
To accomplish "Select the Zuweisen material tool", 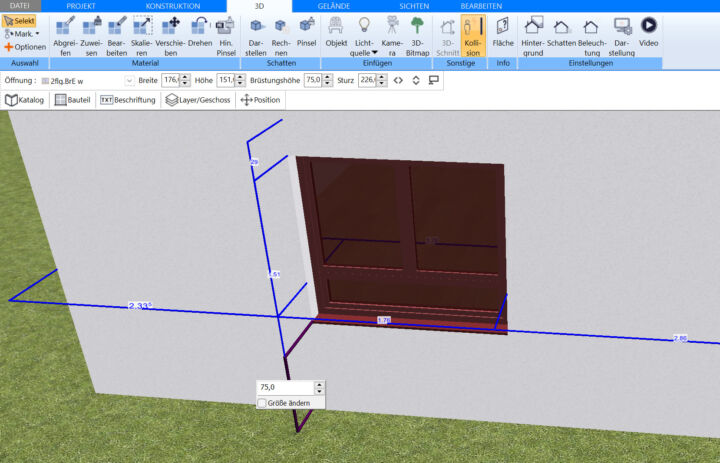I will (x=91, y=36).
